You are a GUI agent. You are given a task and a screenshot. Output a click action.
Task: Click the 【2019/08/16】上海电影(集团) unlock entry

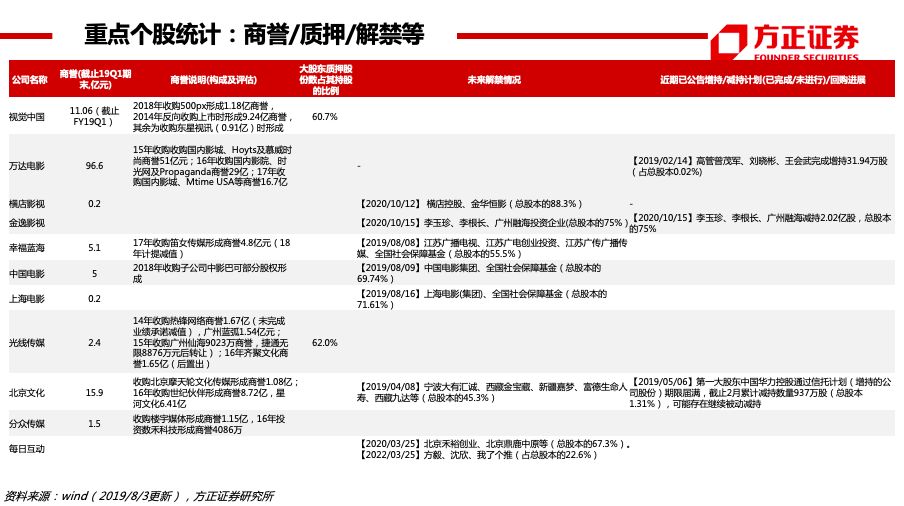pos(482,299)
